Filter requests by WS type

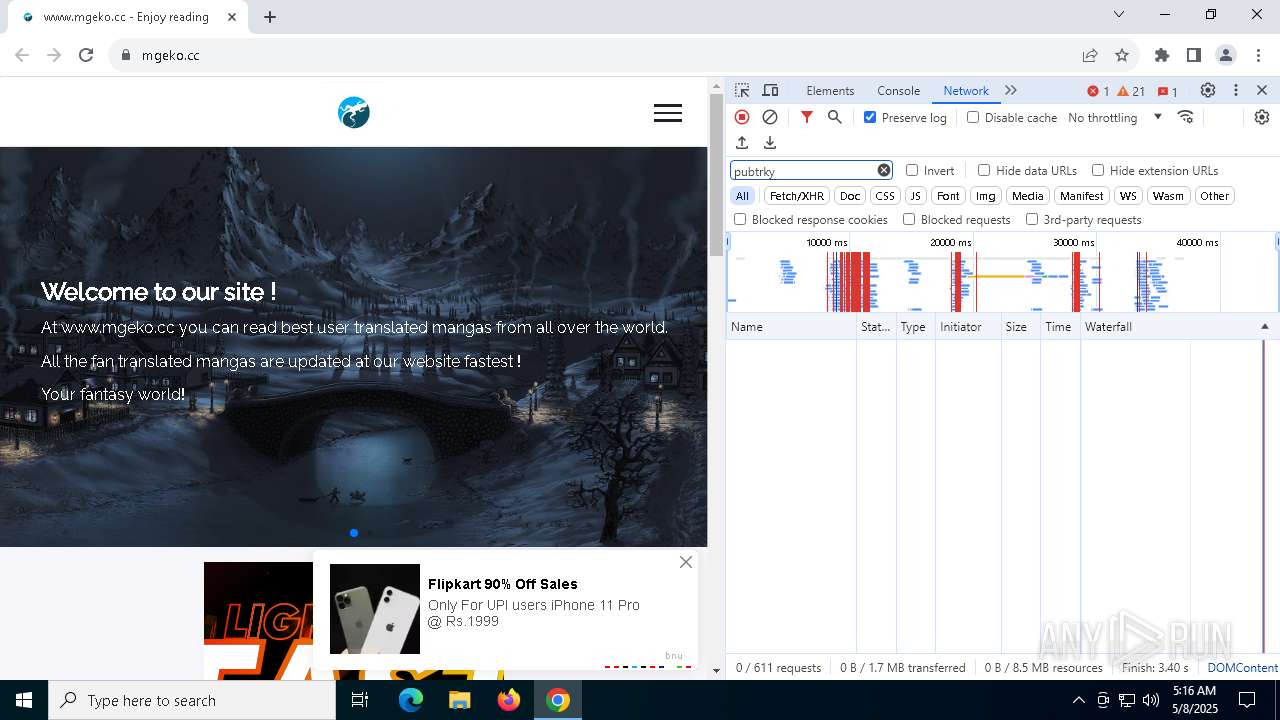1128,196
